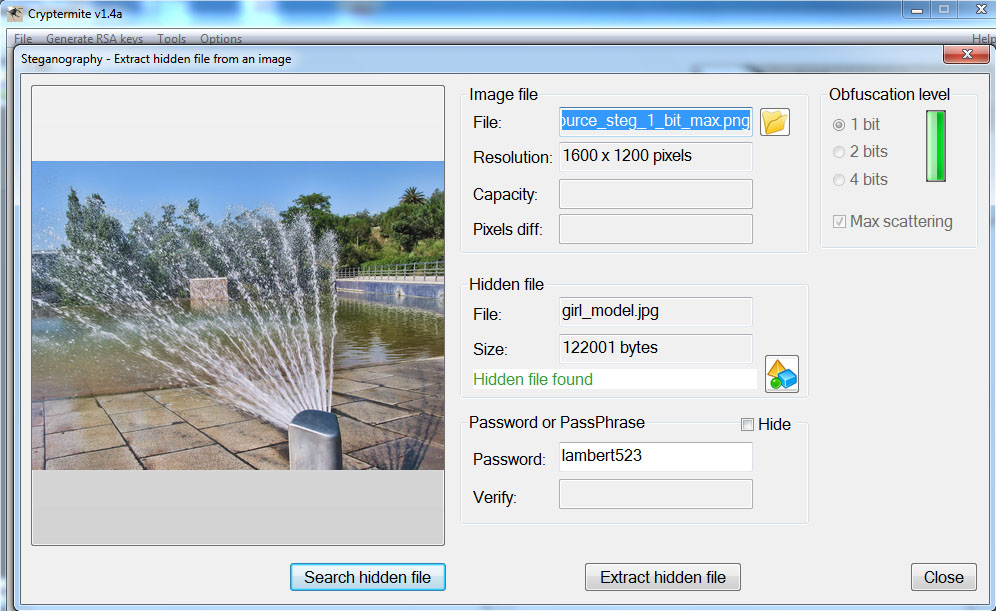Click the fountain image preview

point(238,316)
